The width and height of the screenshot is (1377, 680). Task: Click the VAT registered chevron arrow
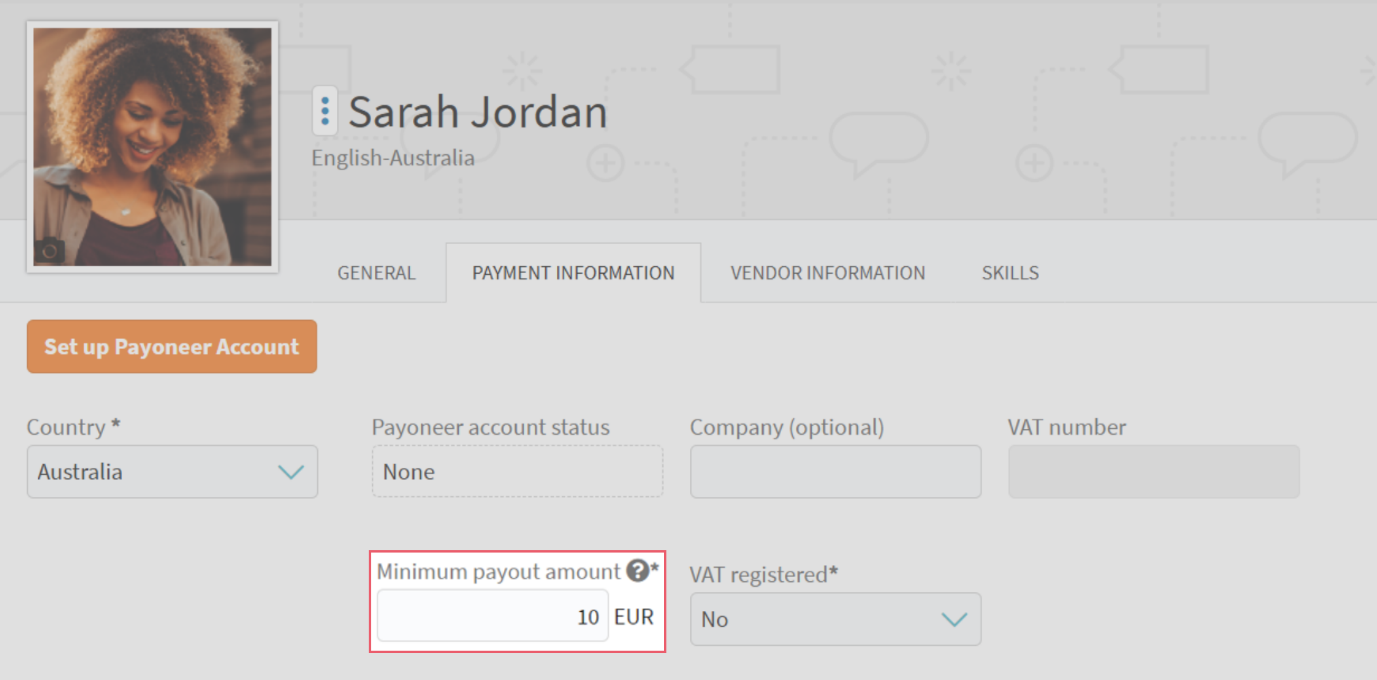click(x=954, y=620)
